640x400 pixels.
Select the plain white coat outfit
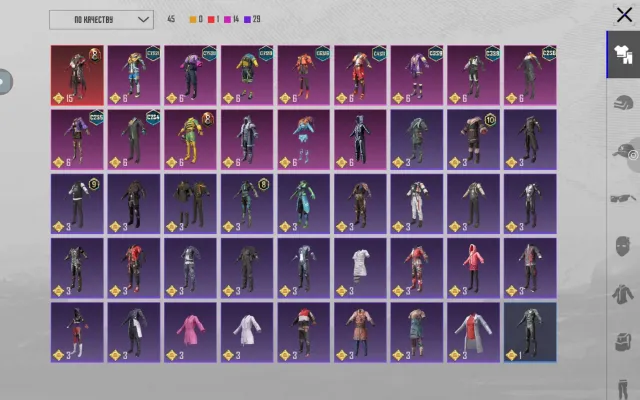(247, 332)
